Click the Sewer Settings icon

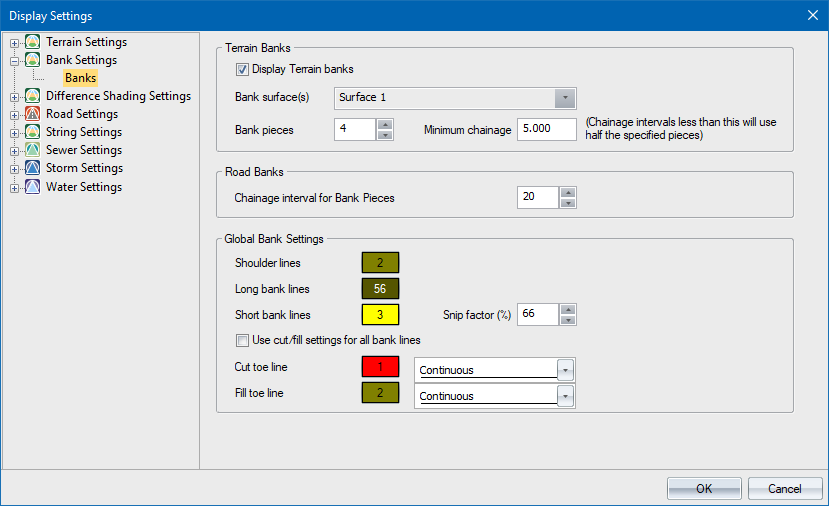coord(32,150)
